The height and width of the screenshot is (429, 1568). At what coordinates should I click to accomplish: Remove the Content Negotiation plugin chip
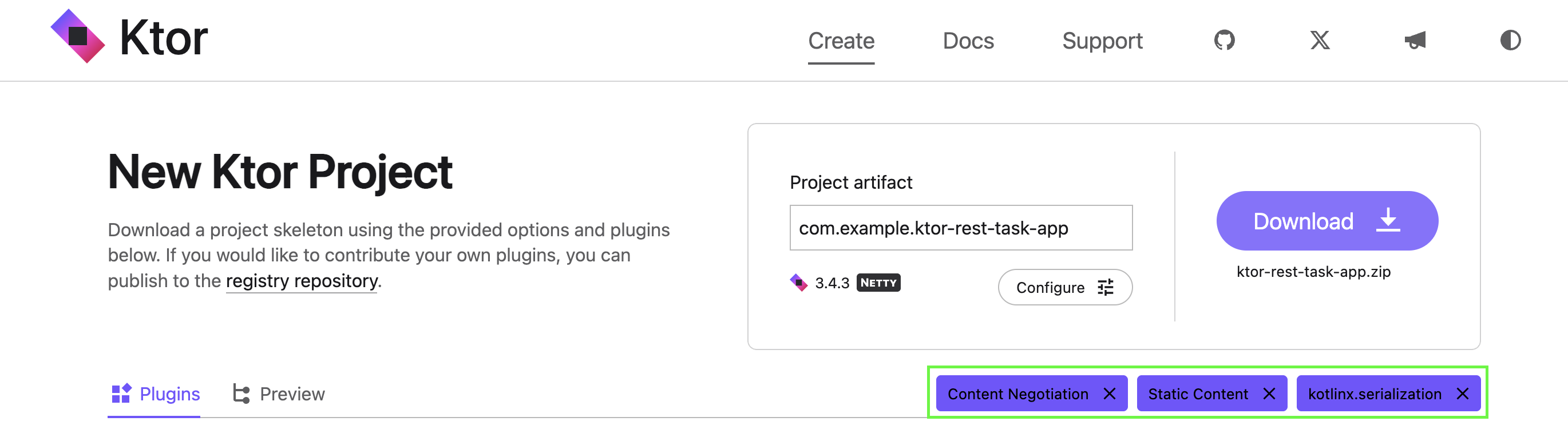click(x=1110, y=394)
